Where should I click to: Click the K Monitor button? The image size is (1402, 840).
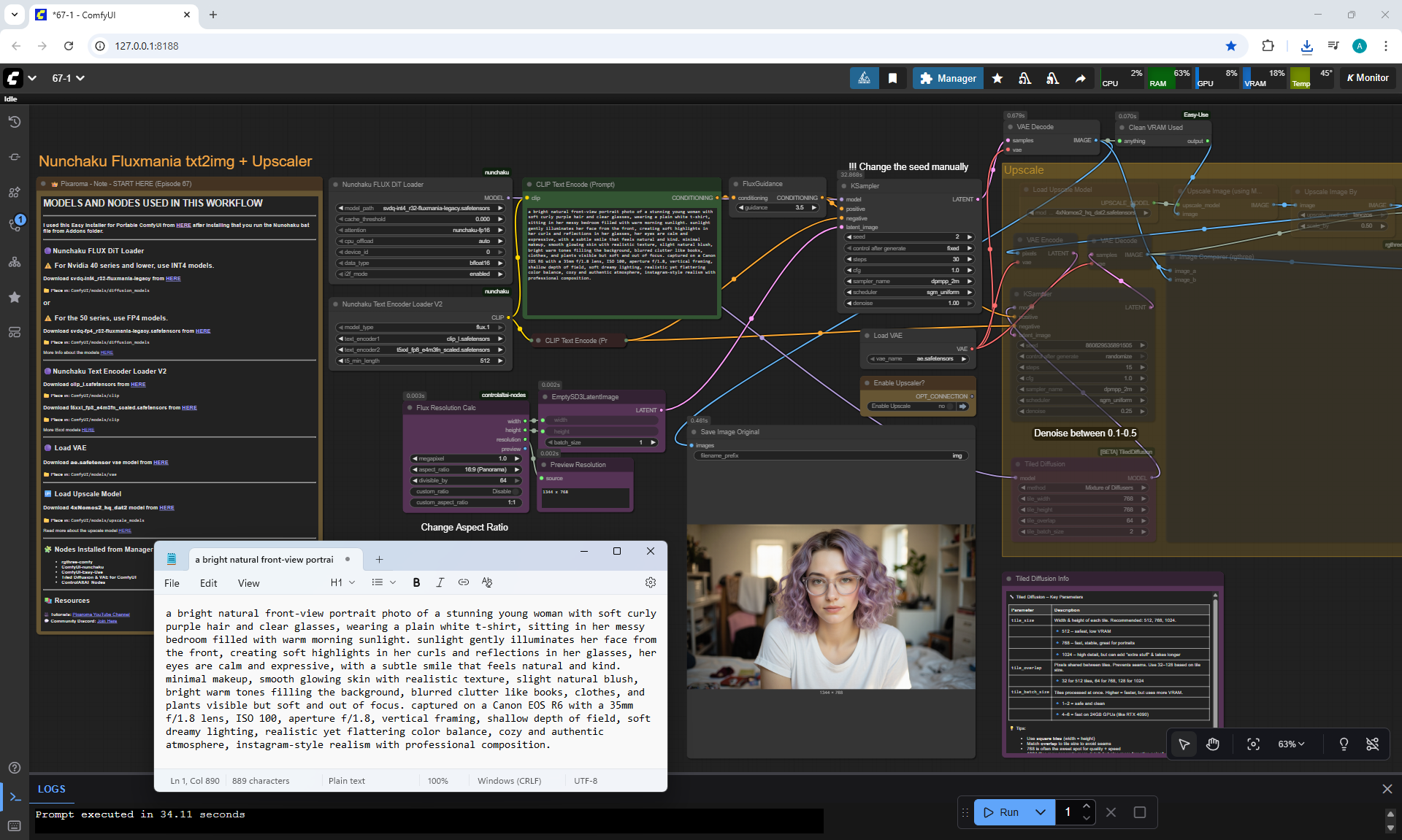(1367, 78)
